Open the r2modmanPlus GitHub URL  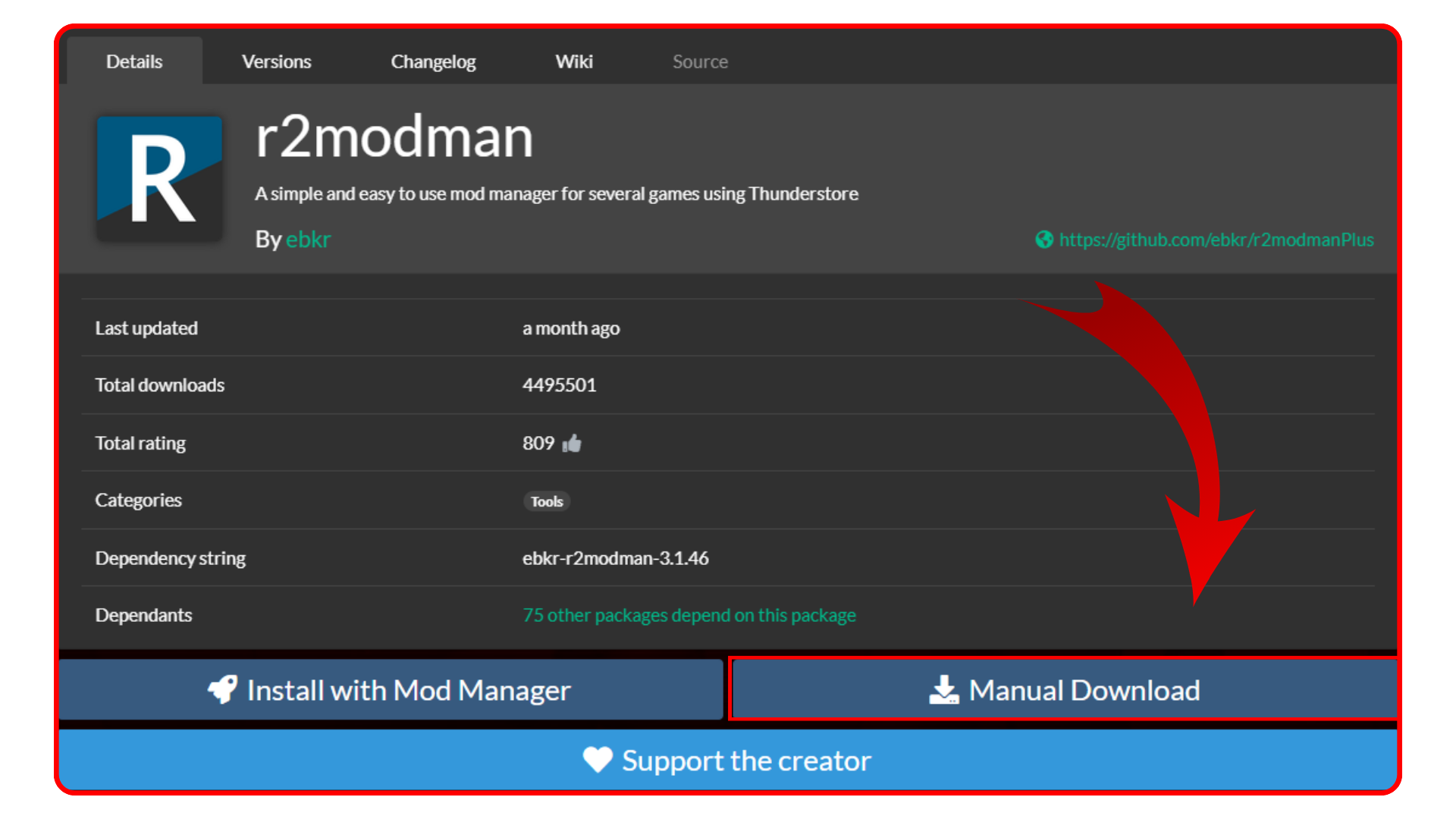[x=1216, y=240]
